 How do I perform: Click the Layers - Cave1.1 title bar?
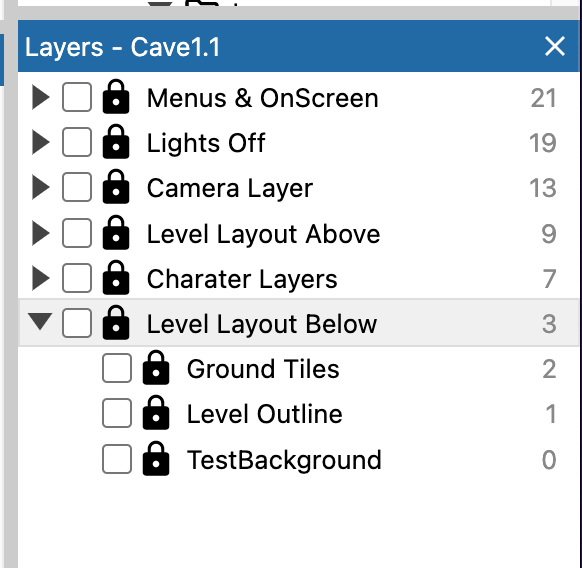tap(298, 46)
